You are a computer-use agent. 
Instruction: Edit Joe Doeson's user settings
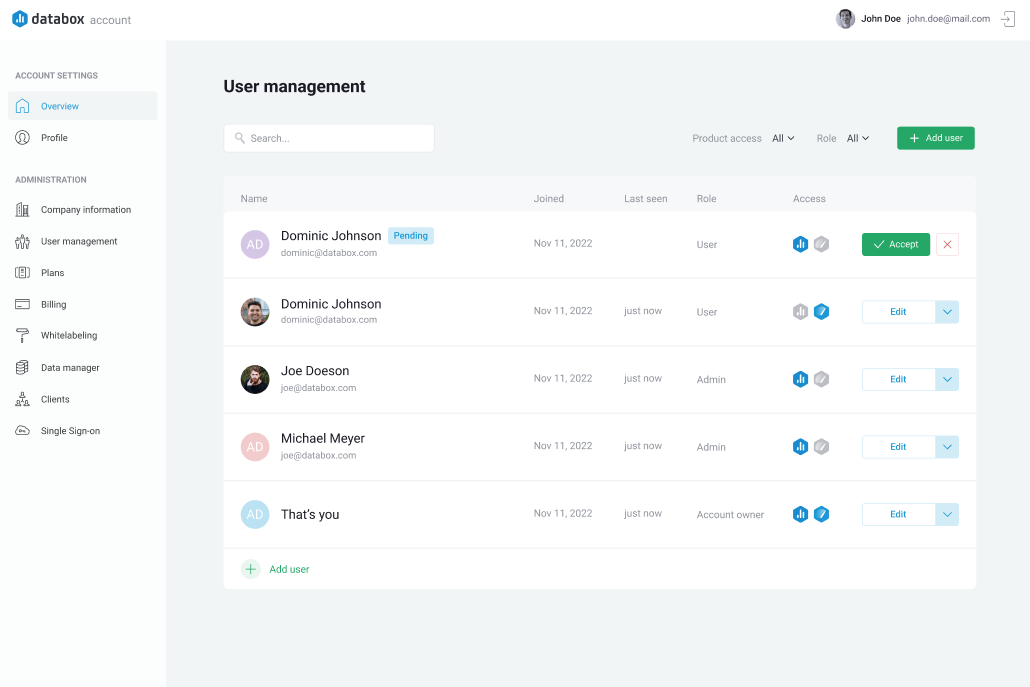tap(898, 379)
